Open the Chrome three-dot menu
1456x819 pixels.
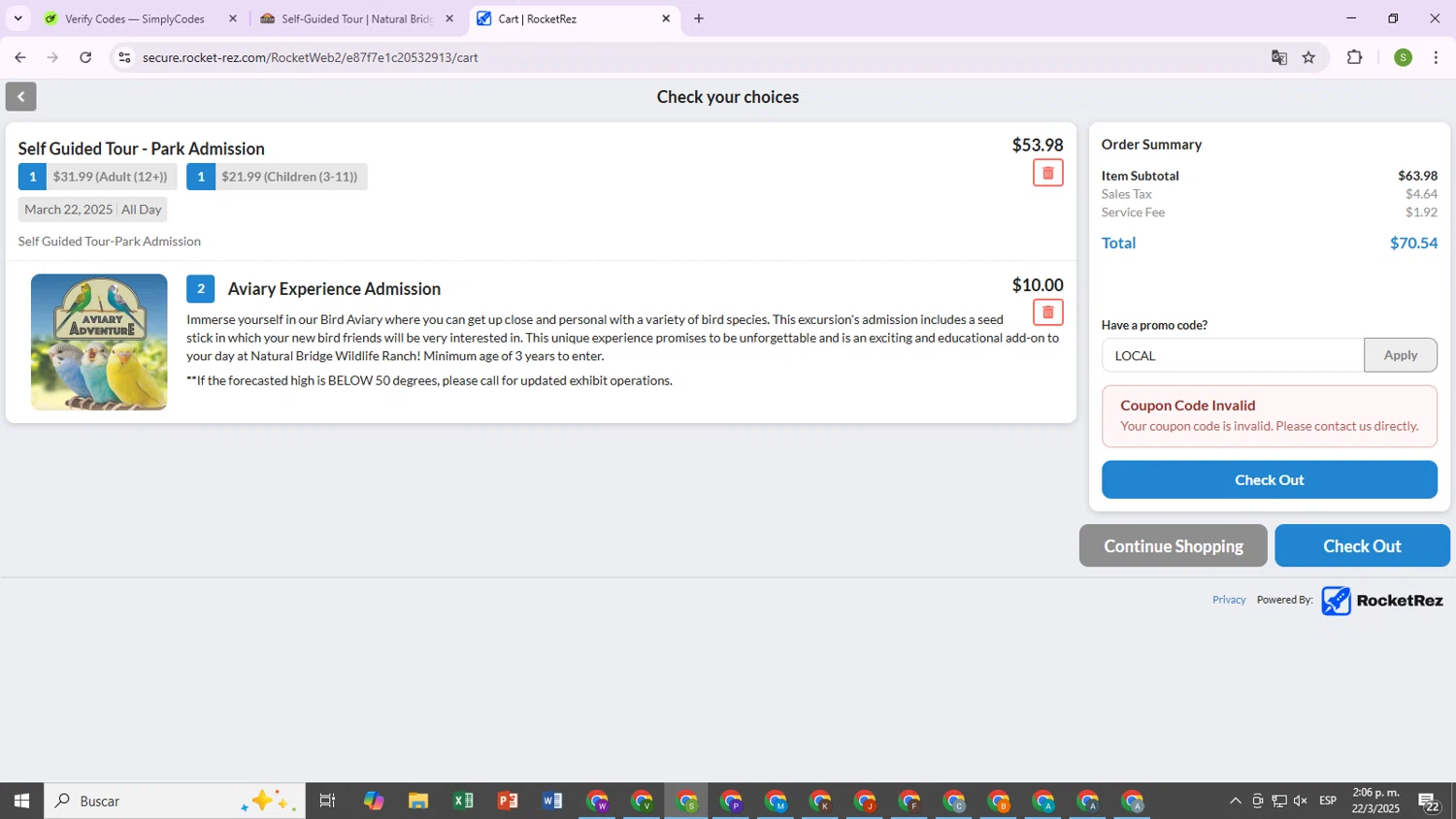coord(1436,57)
